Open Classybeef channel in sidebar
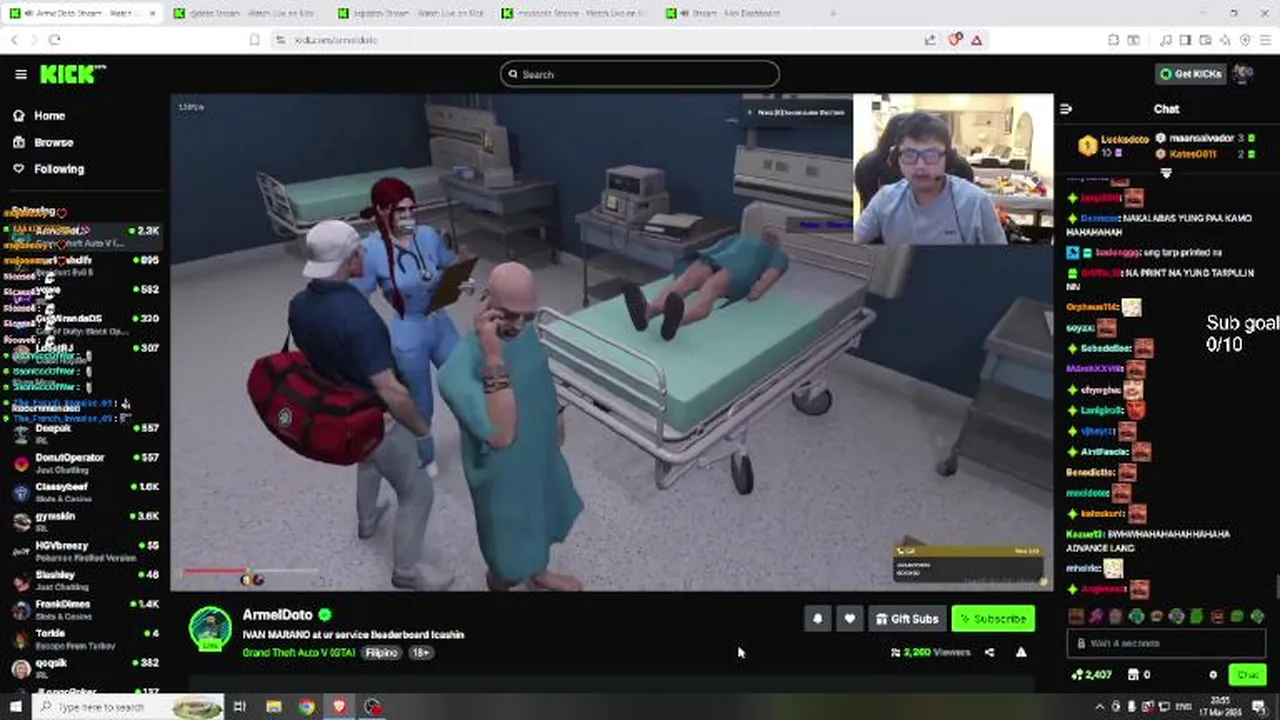This screenshot has width=1280, height=720. pos(85,492)
